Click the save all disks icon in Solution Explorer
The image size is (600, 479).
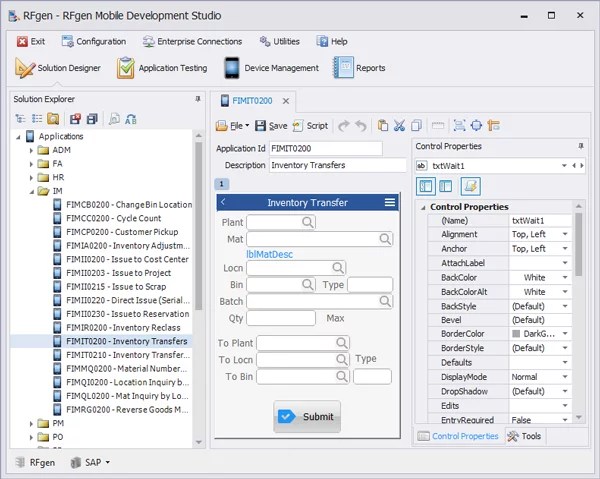coord(92,119)
